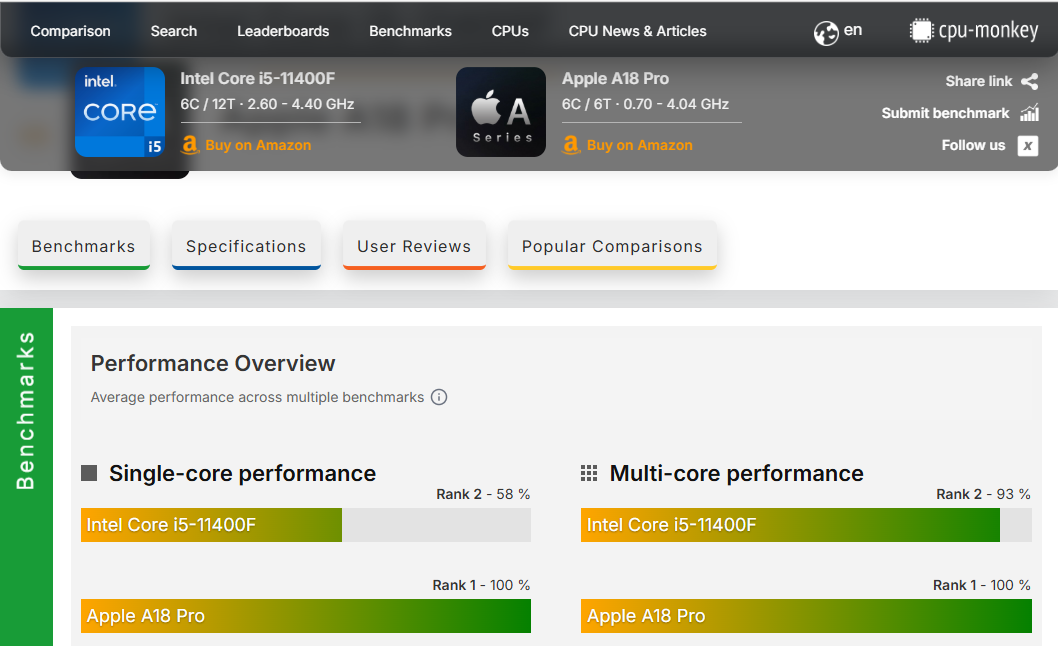
Task: Go to CPU News & Articles
Action: (x=637, y=31)
